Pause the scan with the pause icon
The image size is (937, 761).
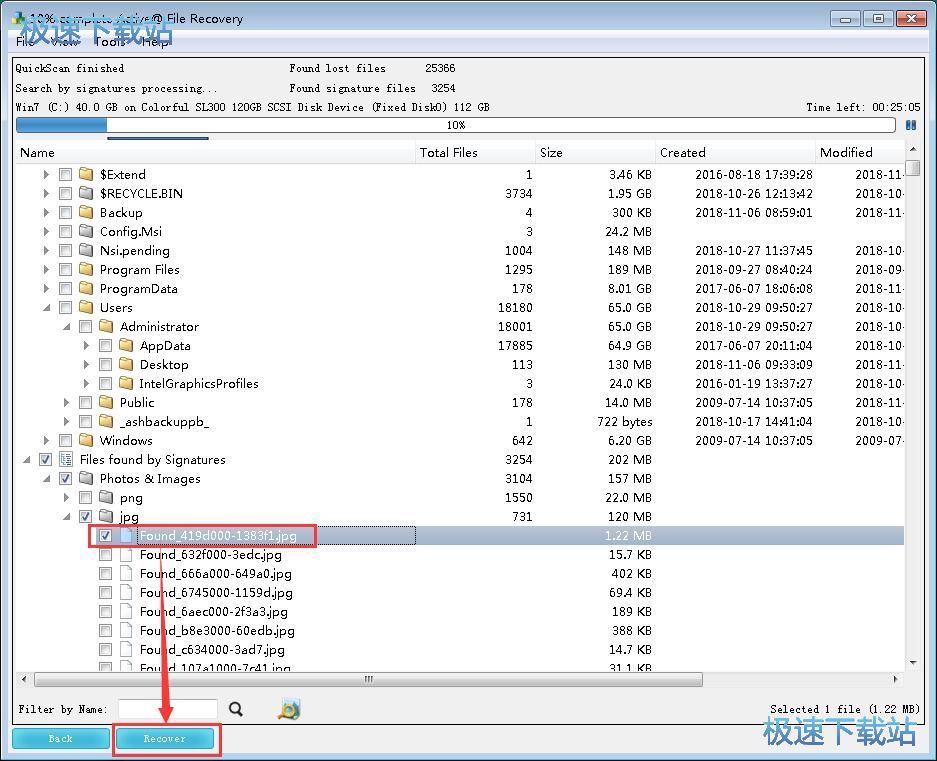point(911,125)
